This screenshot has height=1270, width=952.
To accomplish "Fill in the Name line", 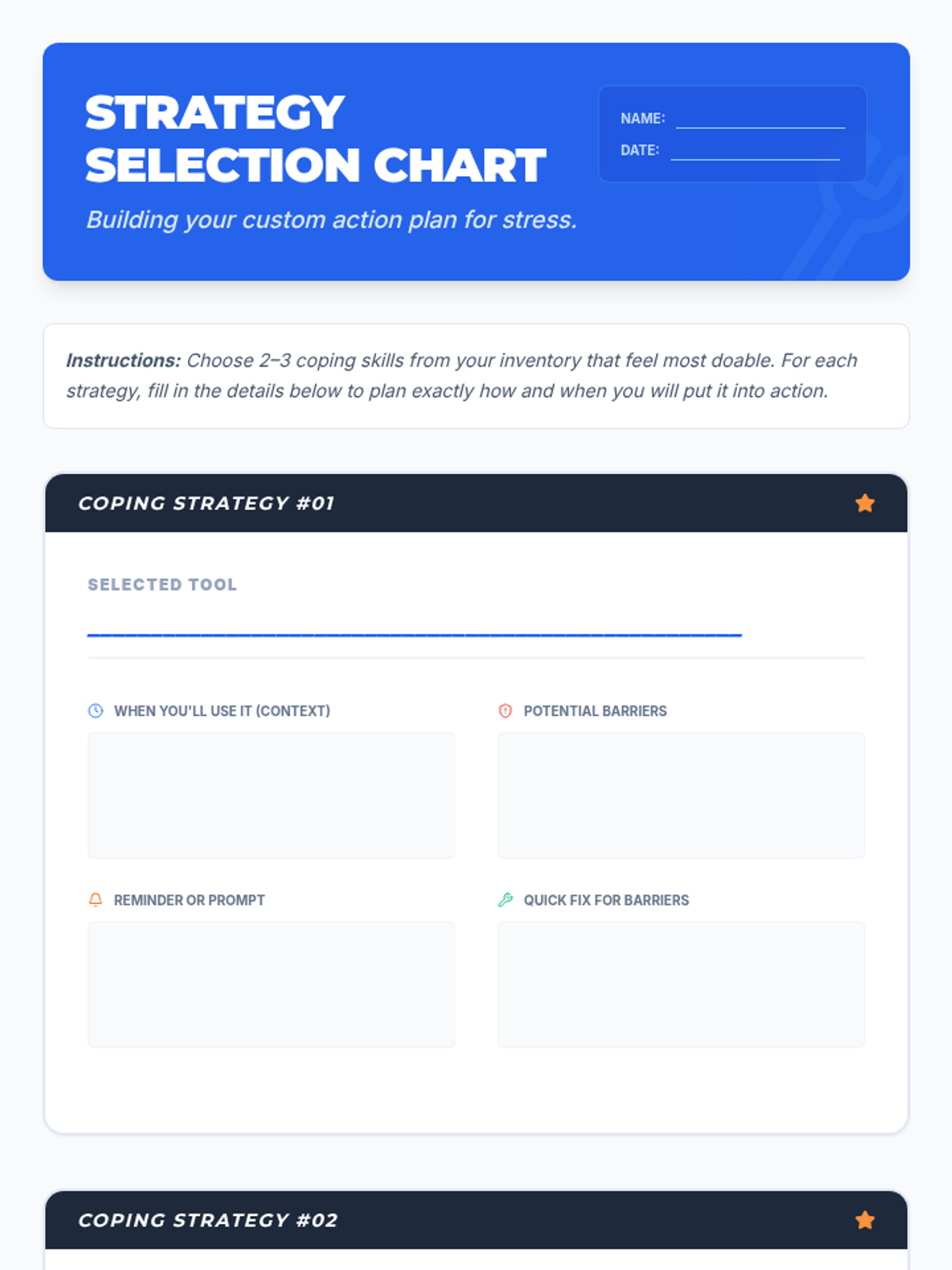I will click(760, 119).
